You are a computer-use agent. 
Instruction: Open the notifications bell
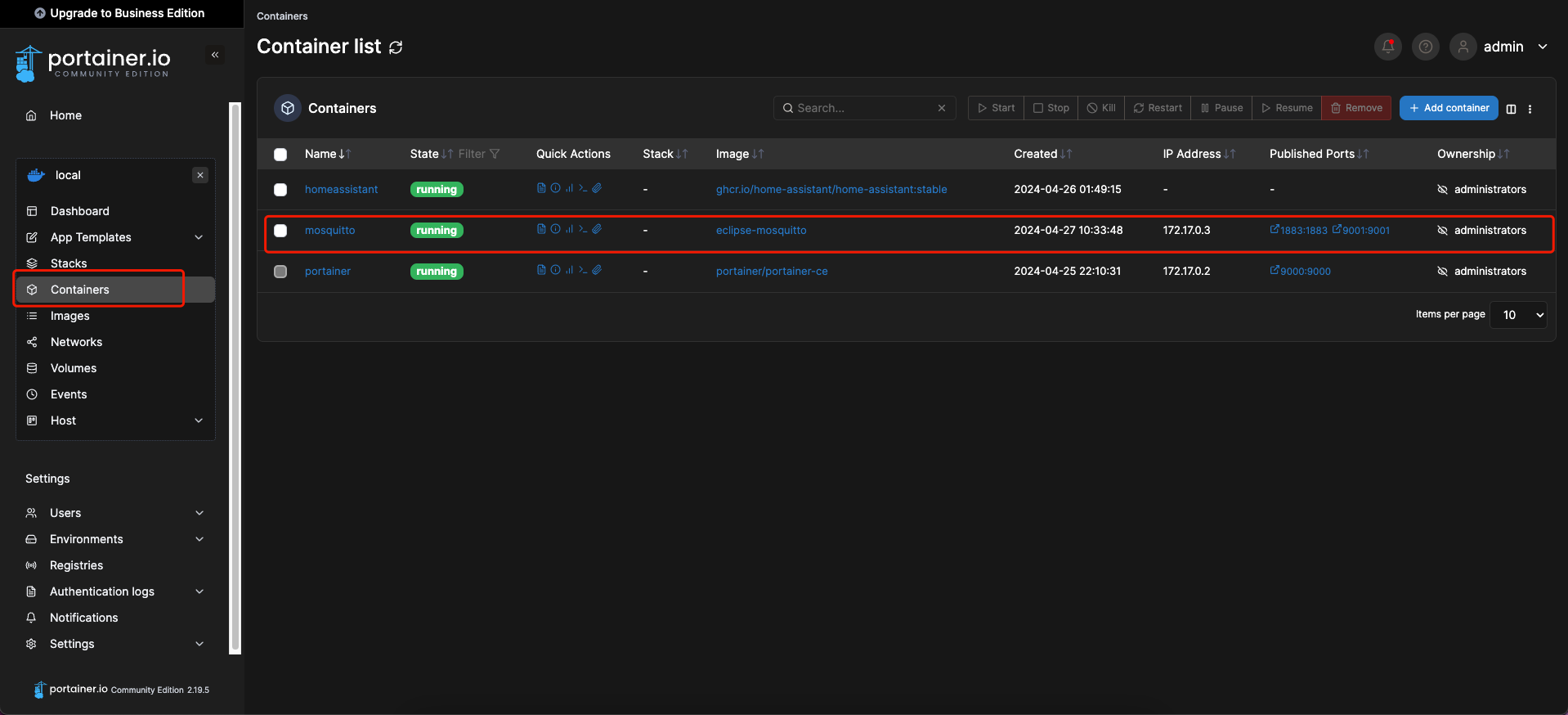[x=1388, y=47]
